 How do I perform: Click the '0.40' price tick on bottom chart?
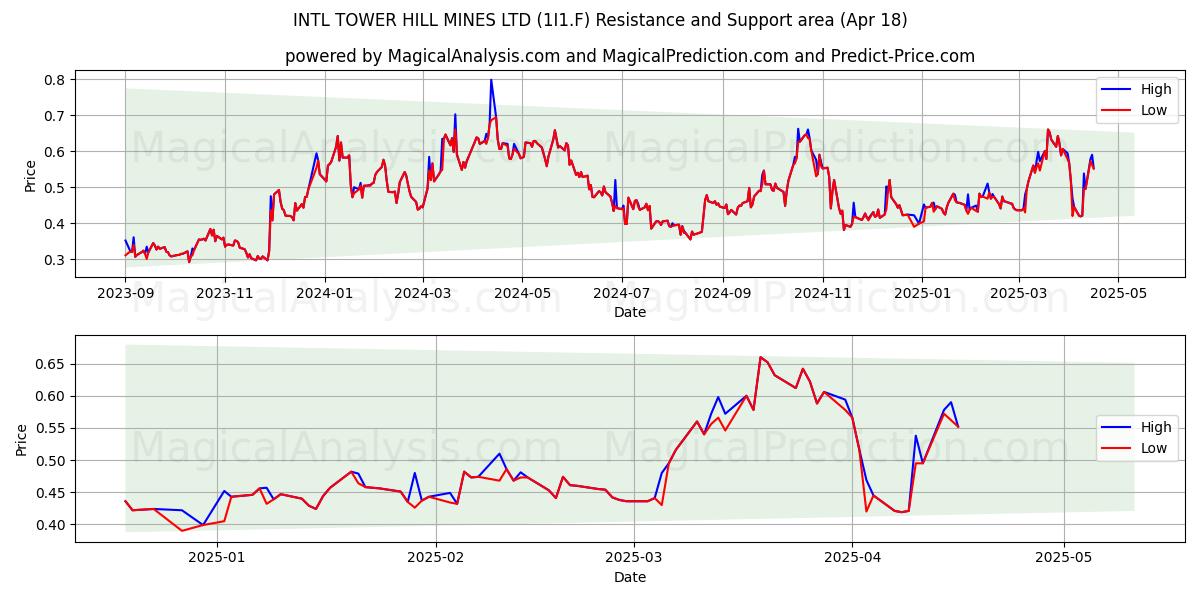52,525
